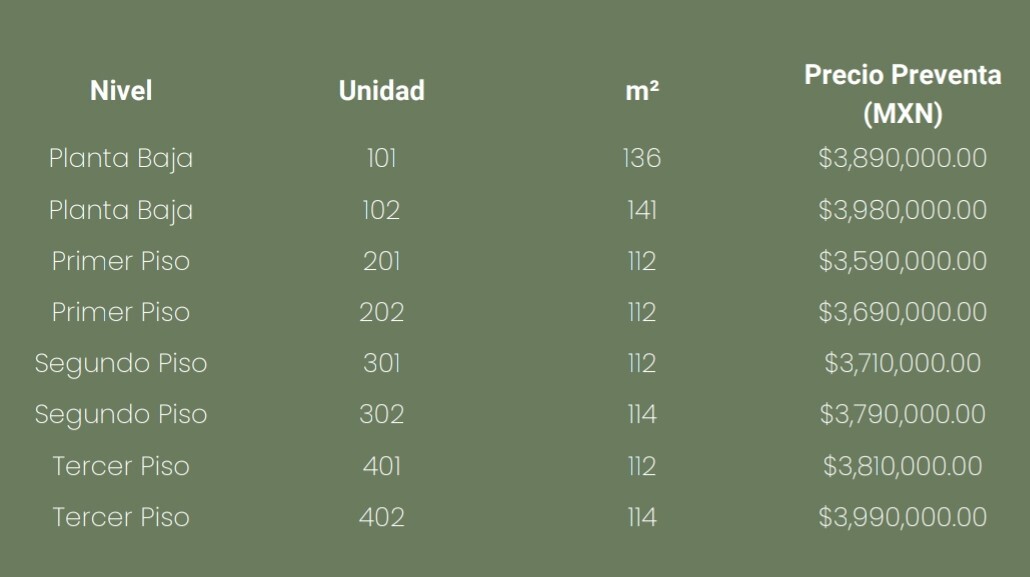Click the Unidad column header
Viewport: 1030px width, 577px height.
point(382,91)
